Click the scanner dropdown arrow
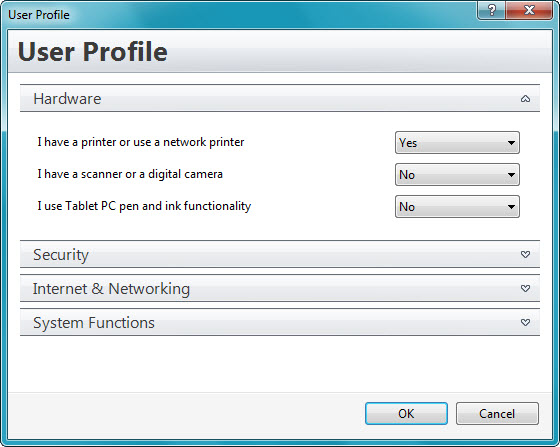560x447 pixels. [x=511, y=175]
